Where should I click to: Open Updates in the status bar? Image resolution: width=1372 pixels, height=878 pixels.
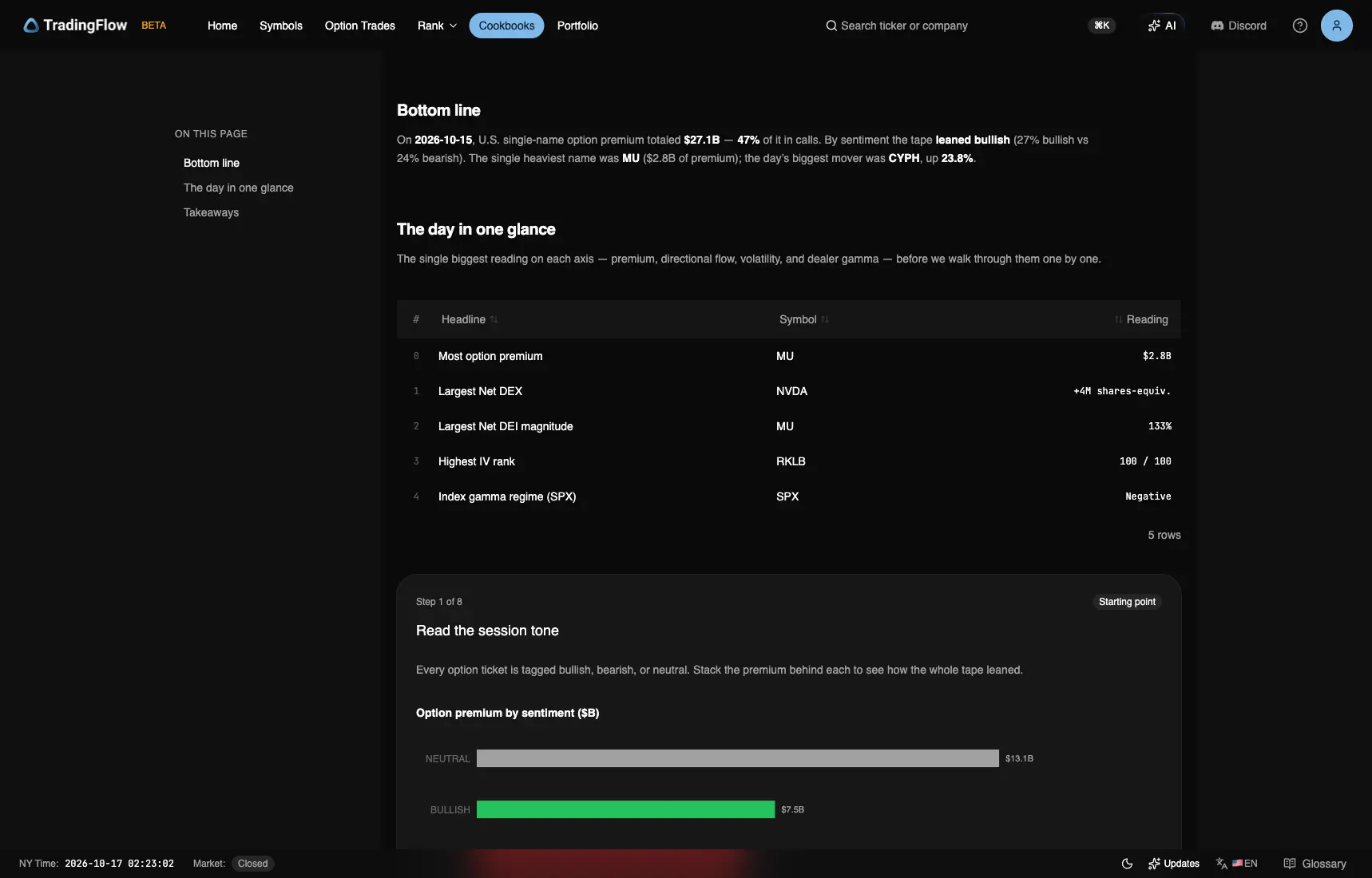[1173, 864]
